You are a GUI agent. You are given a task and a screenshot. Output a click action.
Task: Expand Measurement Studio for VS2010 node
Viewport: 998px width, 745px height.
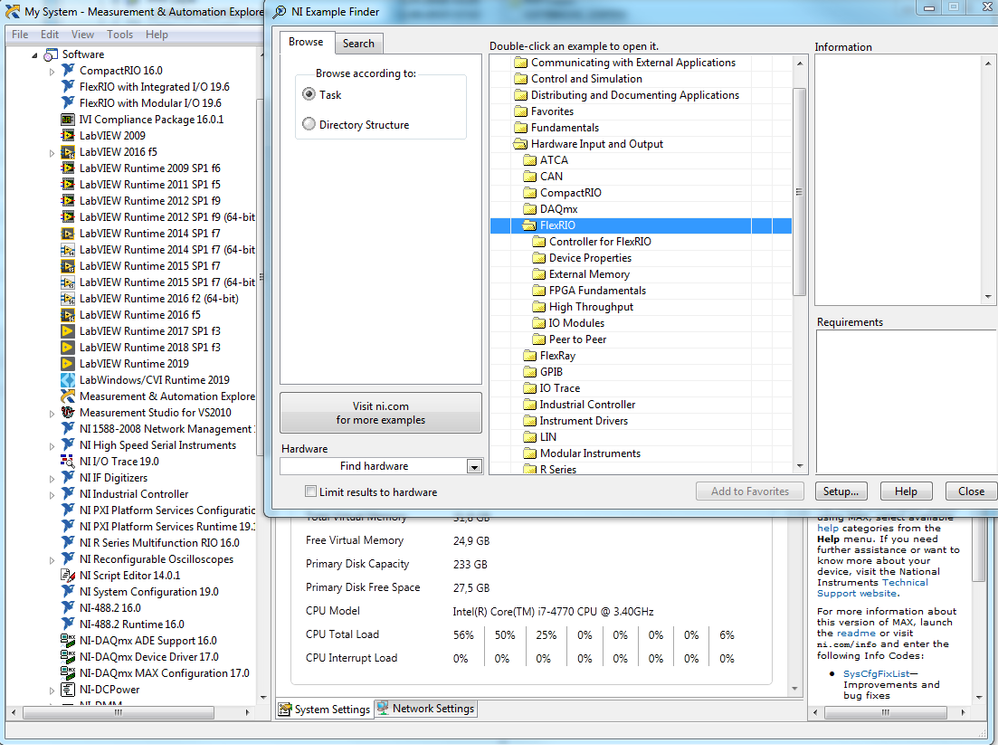(52, 414)
